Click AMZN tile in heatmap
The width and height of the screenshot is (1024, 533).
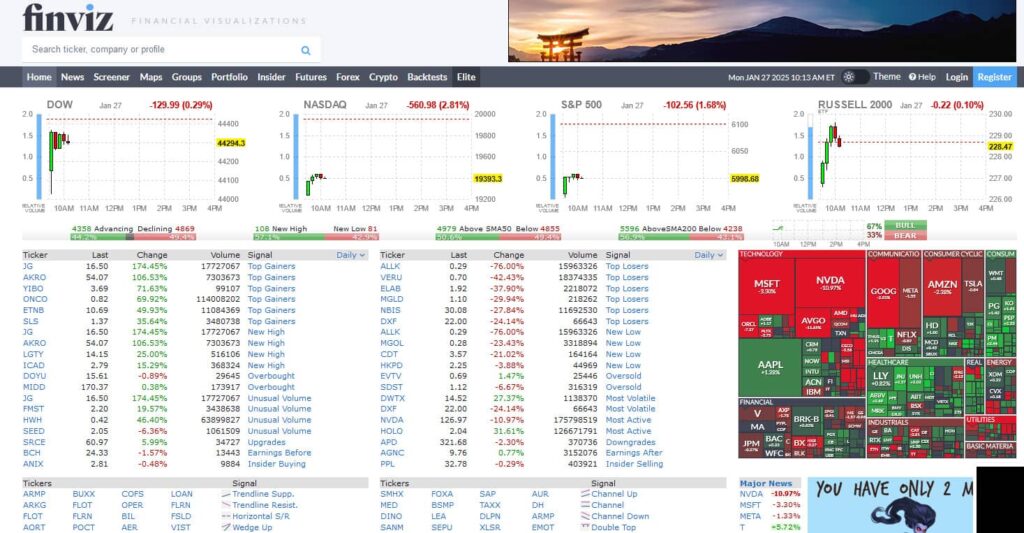point(942,287)
